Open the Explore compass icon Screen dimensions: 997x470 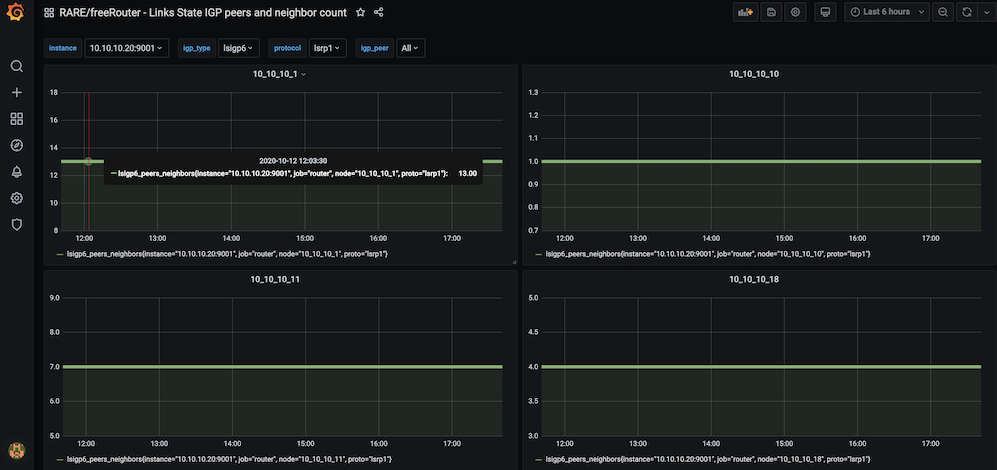pos(17,145)
